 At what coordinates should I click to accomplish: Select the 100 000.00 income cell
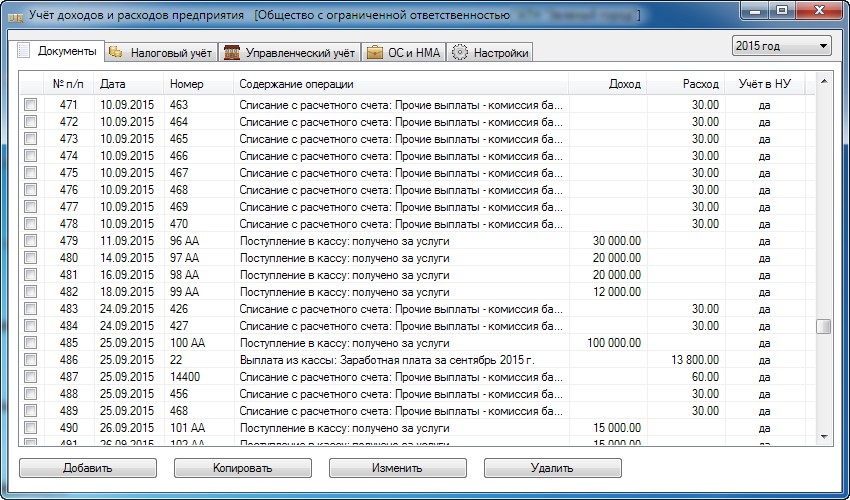pyautogui.click(x=614, y=343)
